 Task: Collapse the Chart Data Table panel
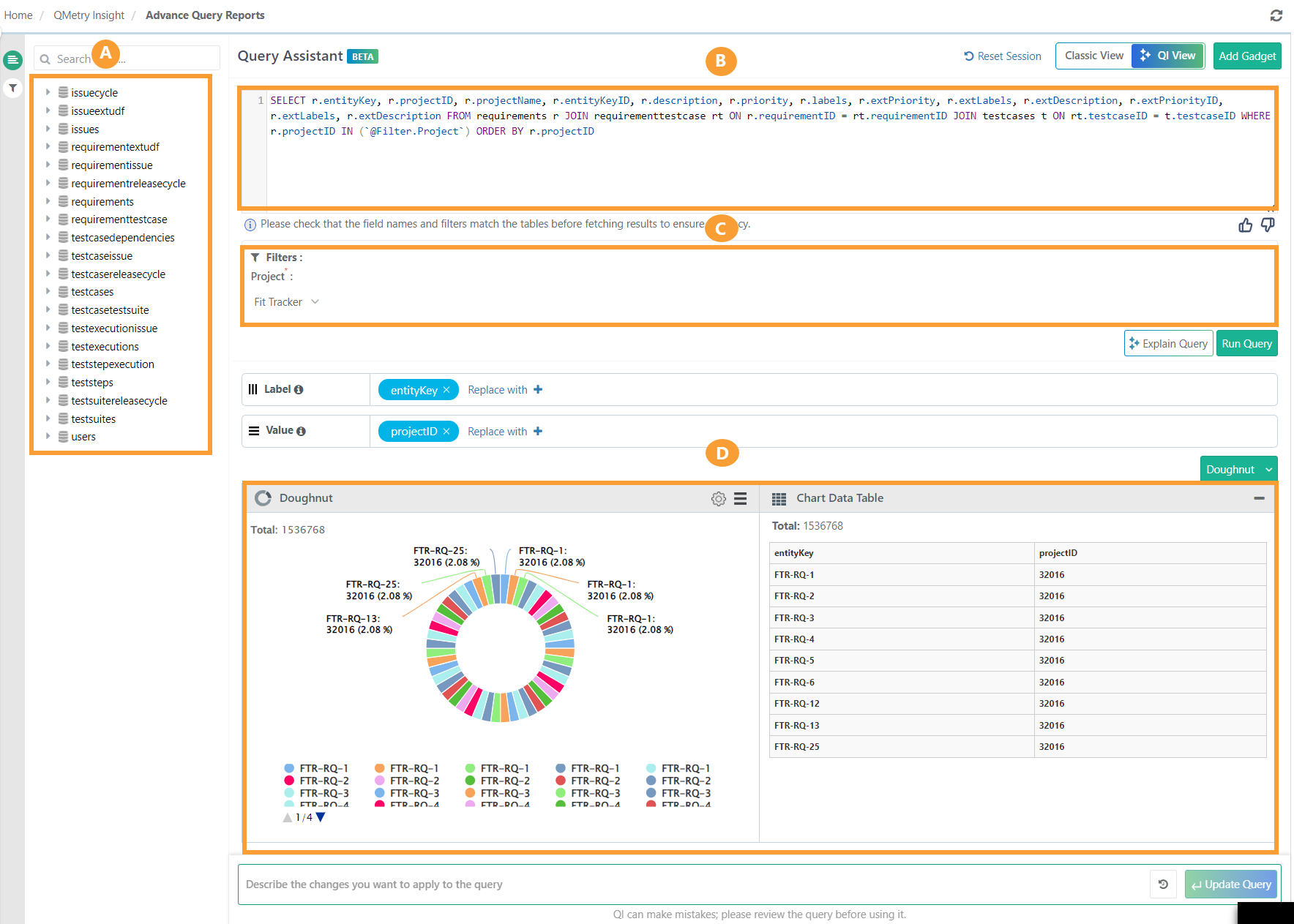1259,498
